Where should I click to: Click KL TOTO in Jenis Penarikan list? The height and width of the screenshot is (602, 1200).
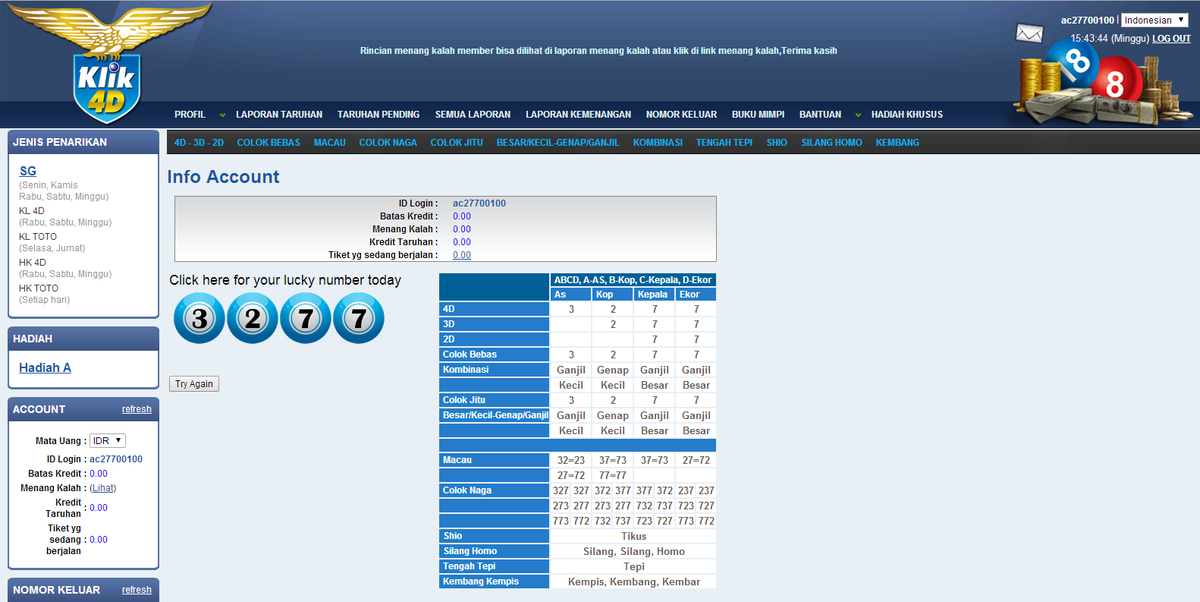click(x=38, y=237)
